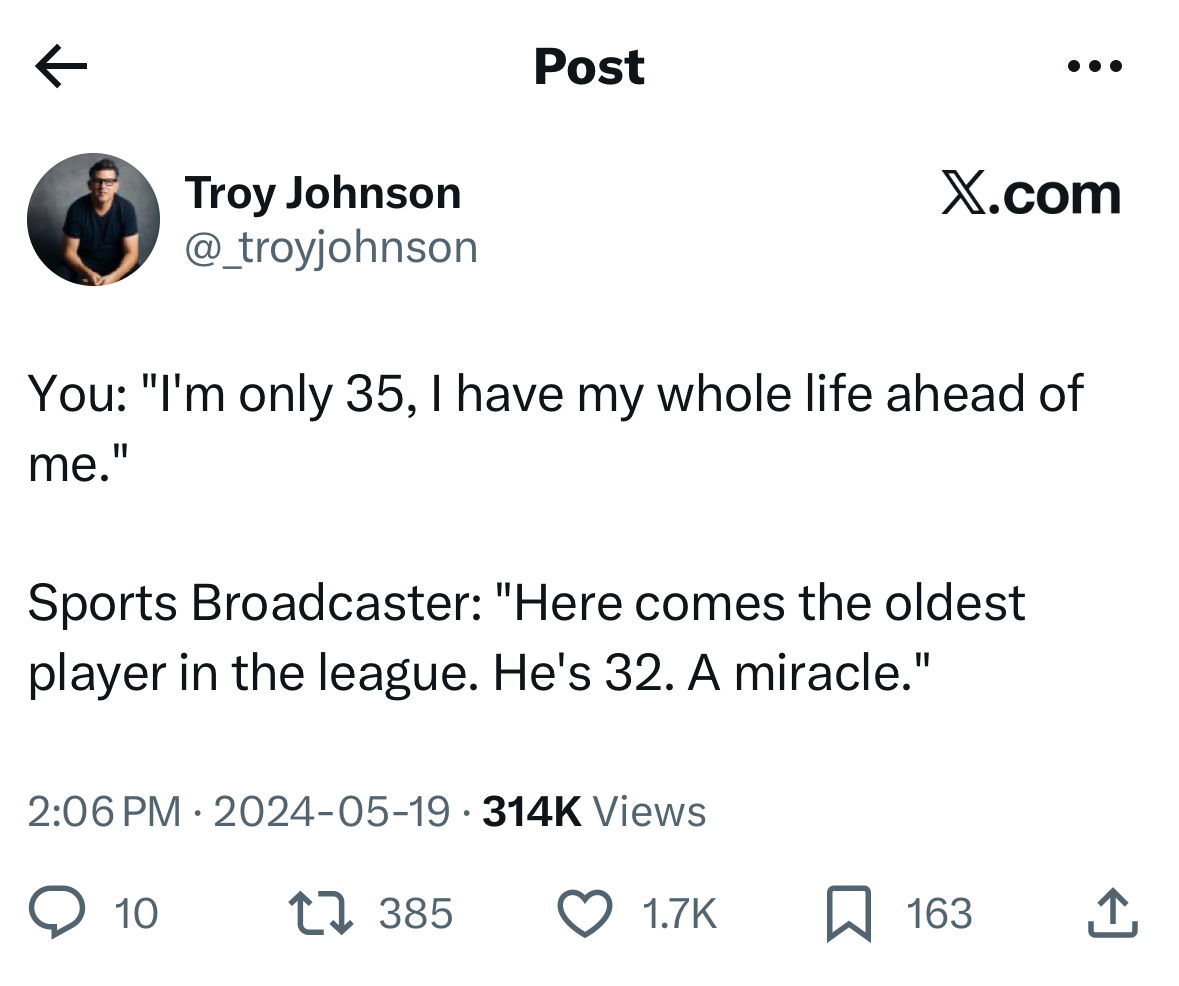The image size is (1179, 986).
Task: Click the reply count of 10
Action: click(x=136, y=914)
